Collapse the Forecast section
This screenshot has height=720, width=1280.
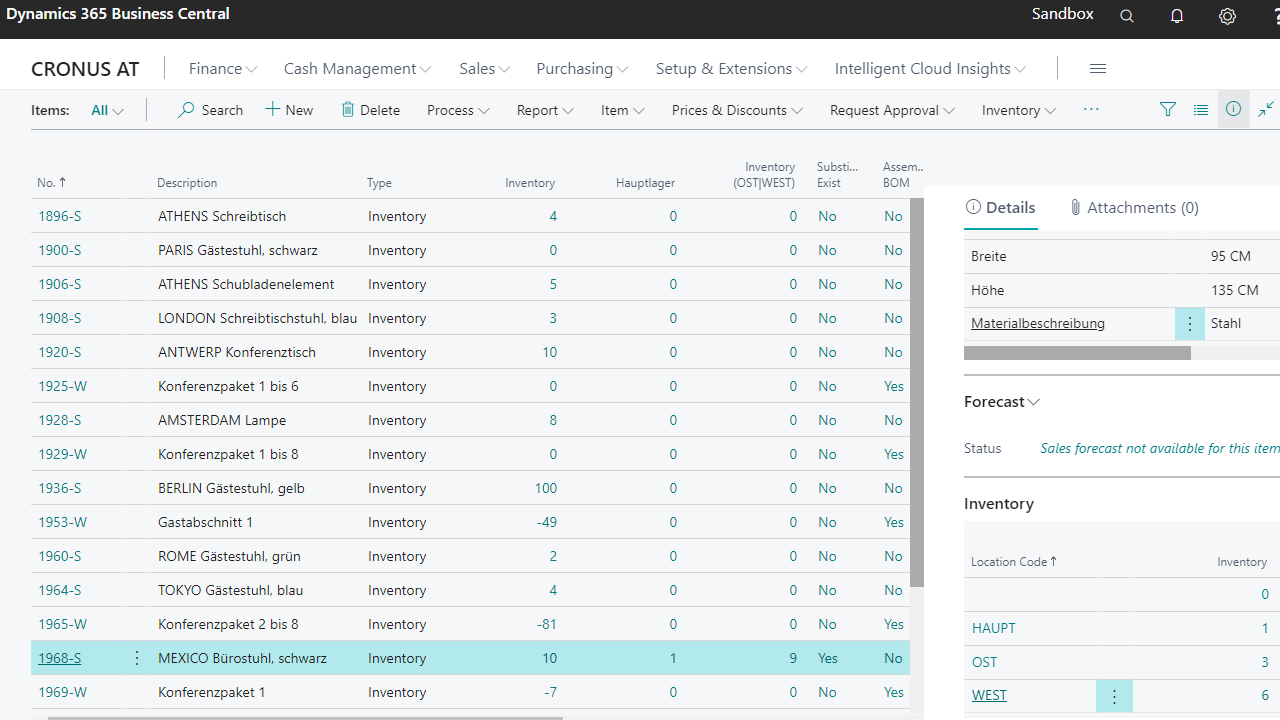(x=1002, y=402)
